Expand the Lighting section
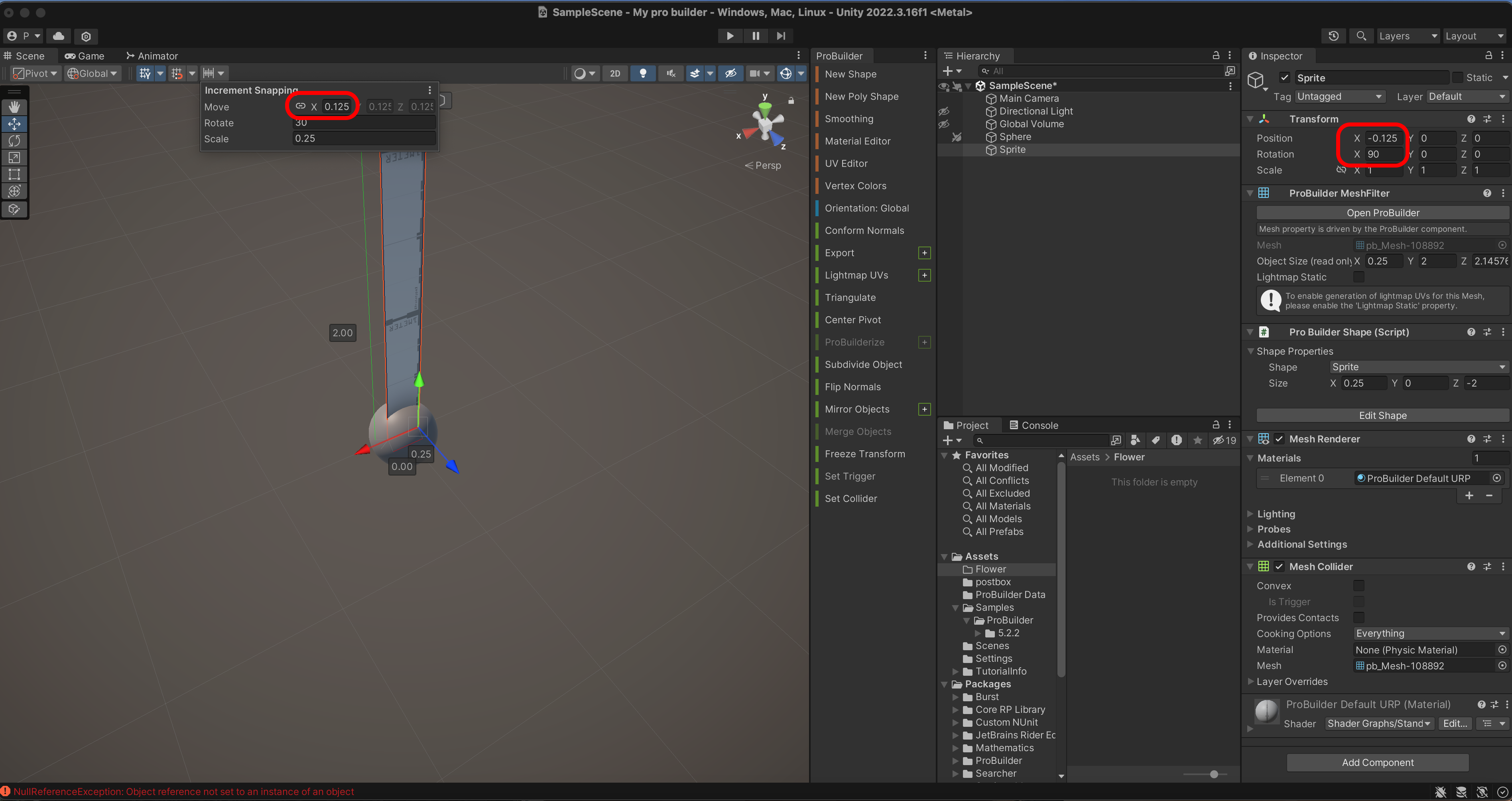1512x801 pixels. tap(1276, 514)
